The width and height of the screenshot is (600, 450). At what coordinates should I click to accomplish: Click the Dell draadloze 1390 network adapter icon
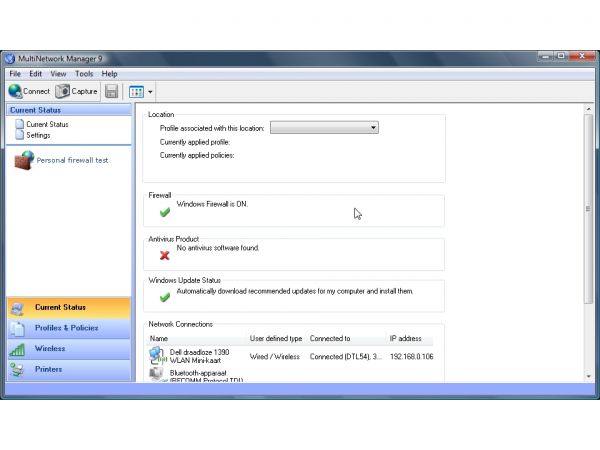(157, 356)
